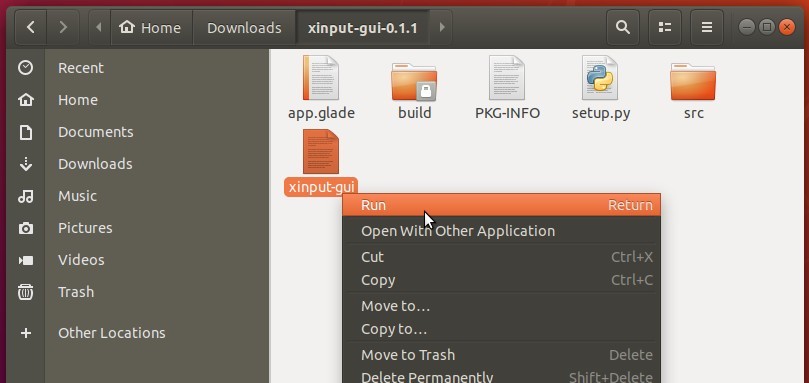Select the src folder icon
The width and height of the screenshot is (809, 383).
coord(693,81)
